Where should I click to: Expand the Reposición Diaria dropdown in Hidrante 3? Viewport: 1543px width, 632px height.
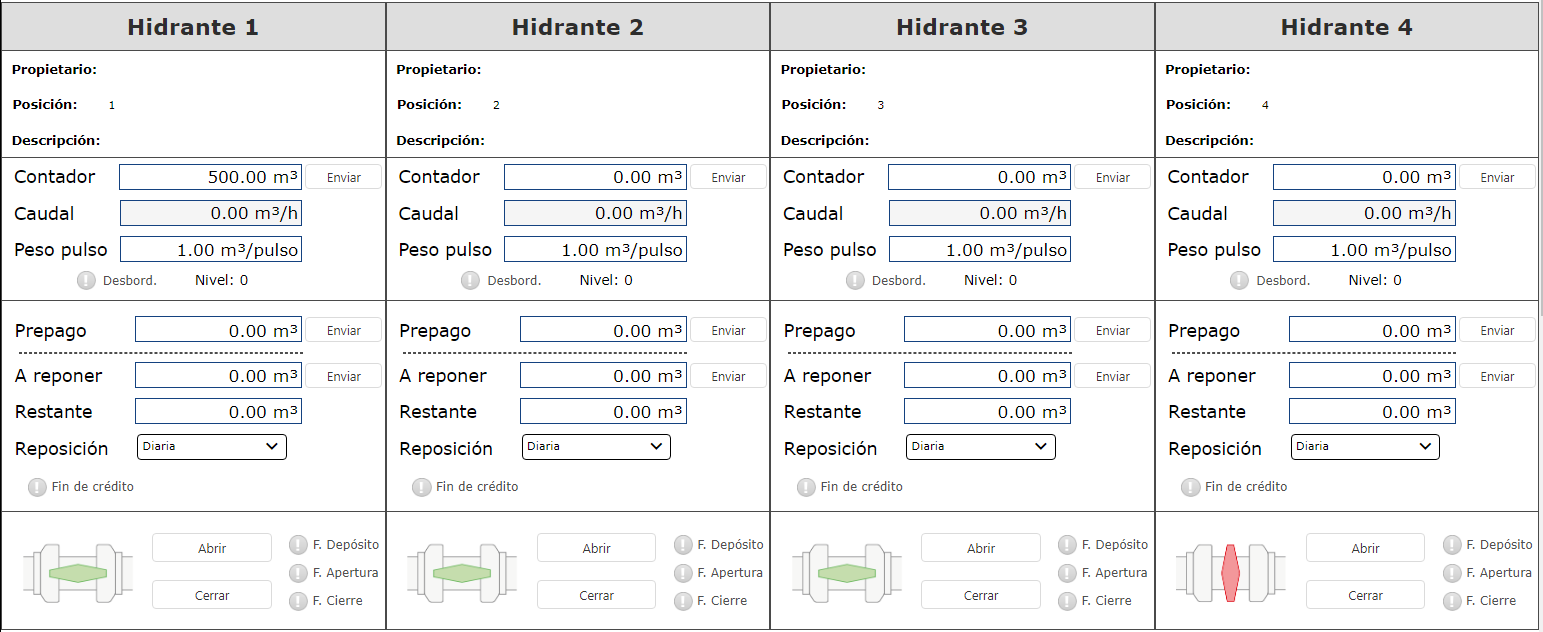pos(980,447)
